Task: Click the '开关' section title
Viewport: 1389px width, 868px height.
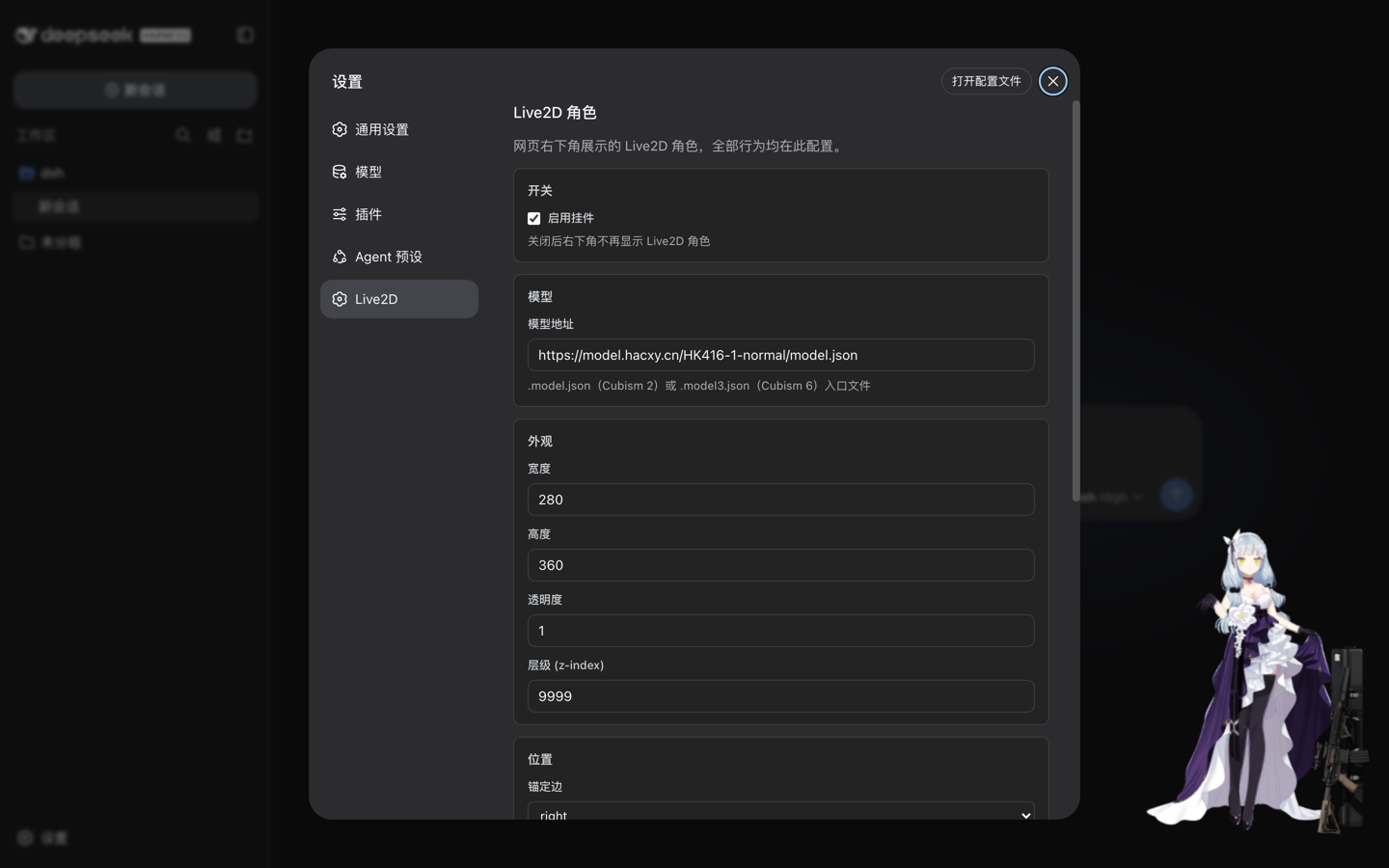Action: [540, 190]
